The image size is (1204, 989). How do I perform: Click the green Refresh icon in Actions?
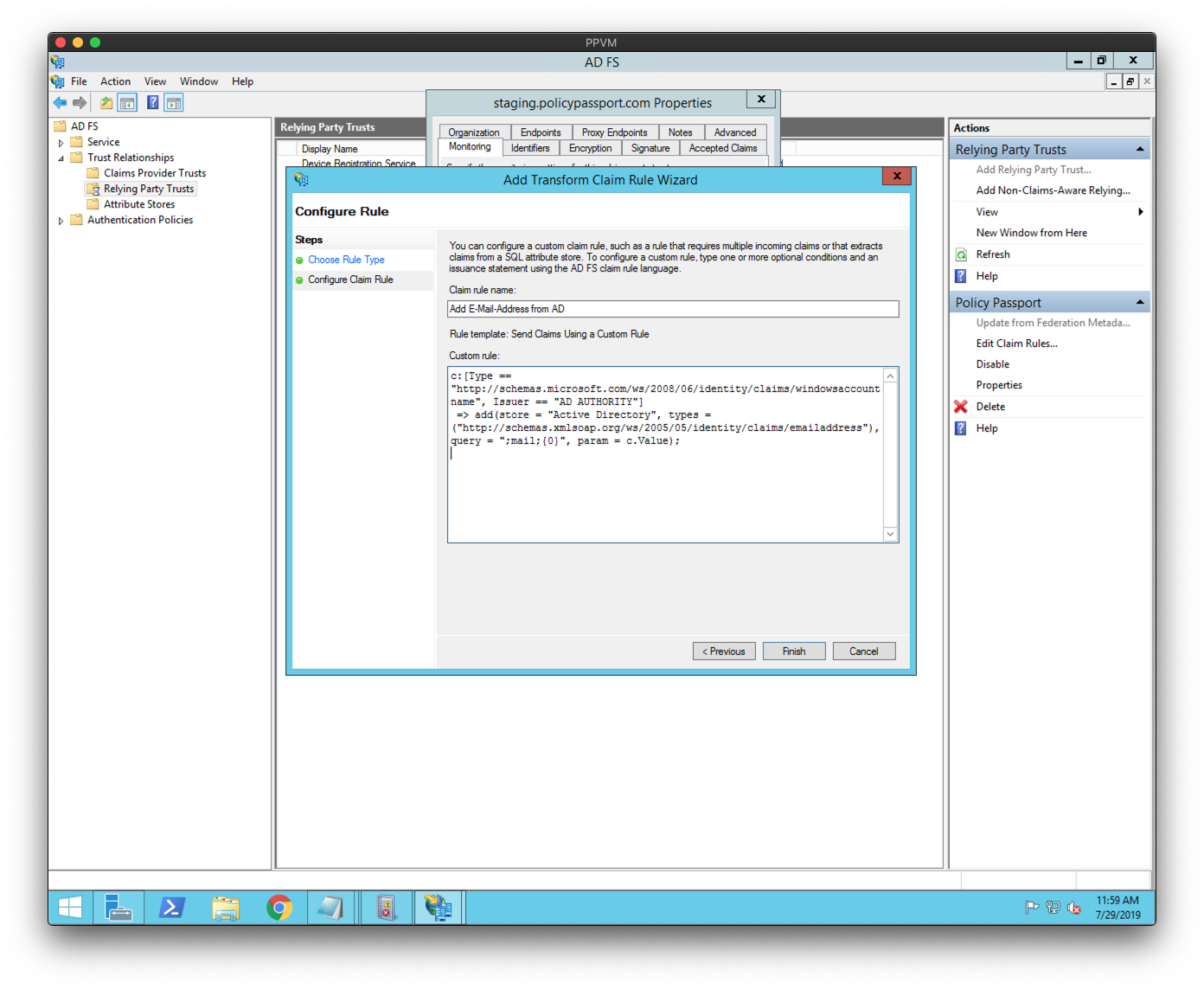961,254
